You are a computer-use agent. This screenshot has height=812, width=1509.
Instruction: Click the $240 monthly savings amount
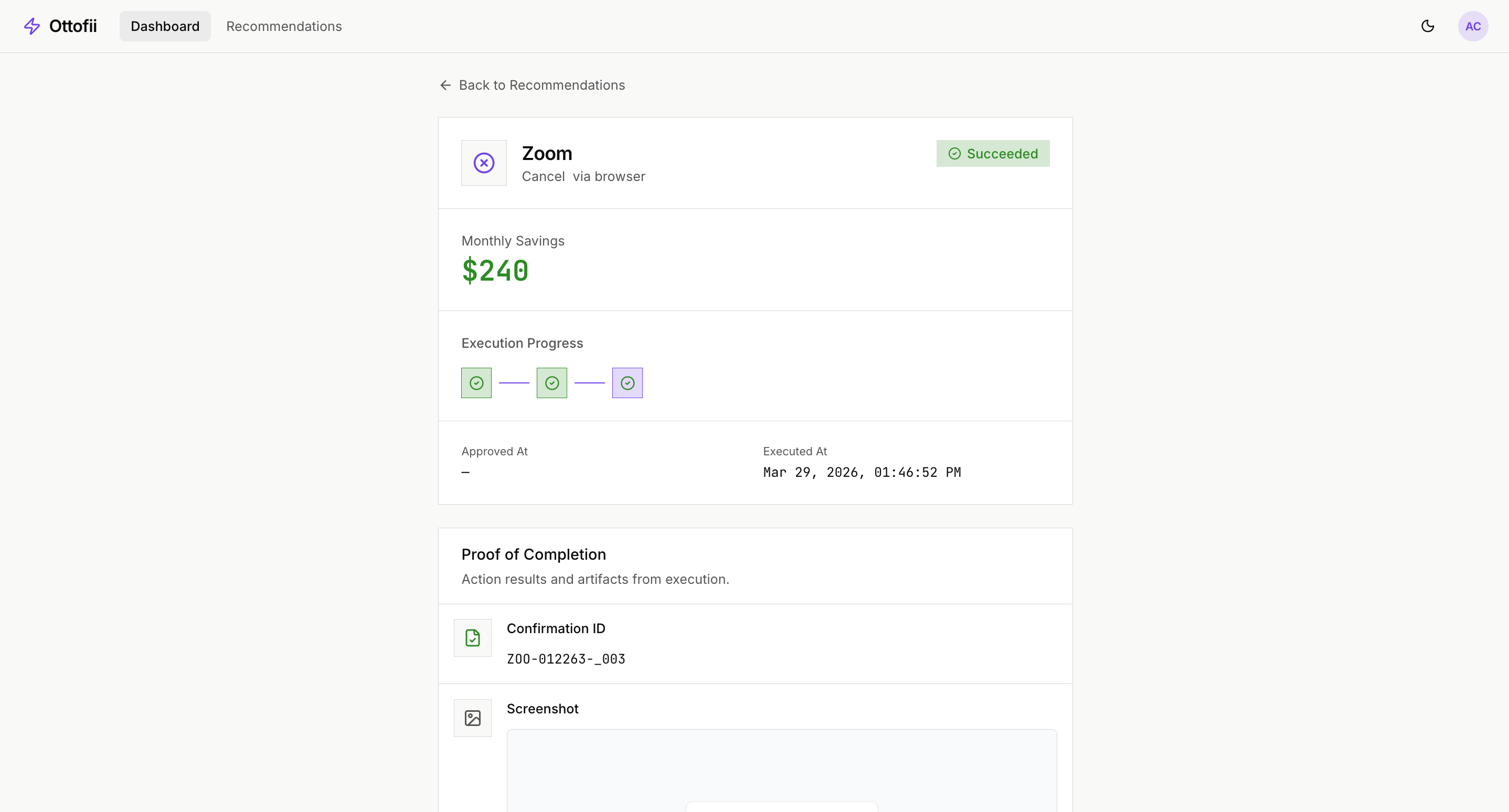coord(495,271)
